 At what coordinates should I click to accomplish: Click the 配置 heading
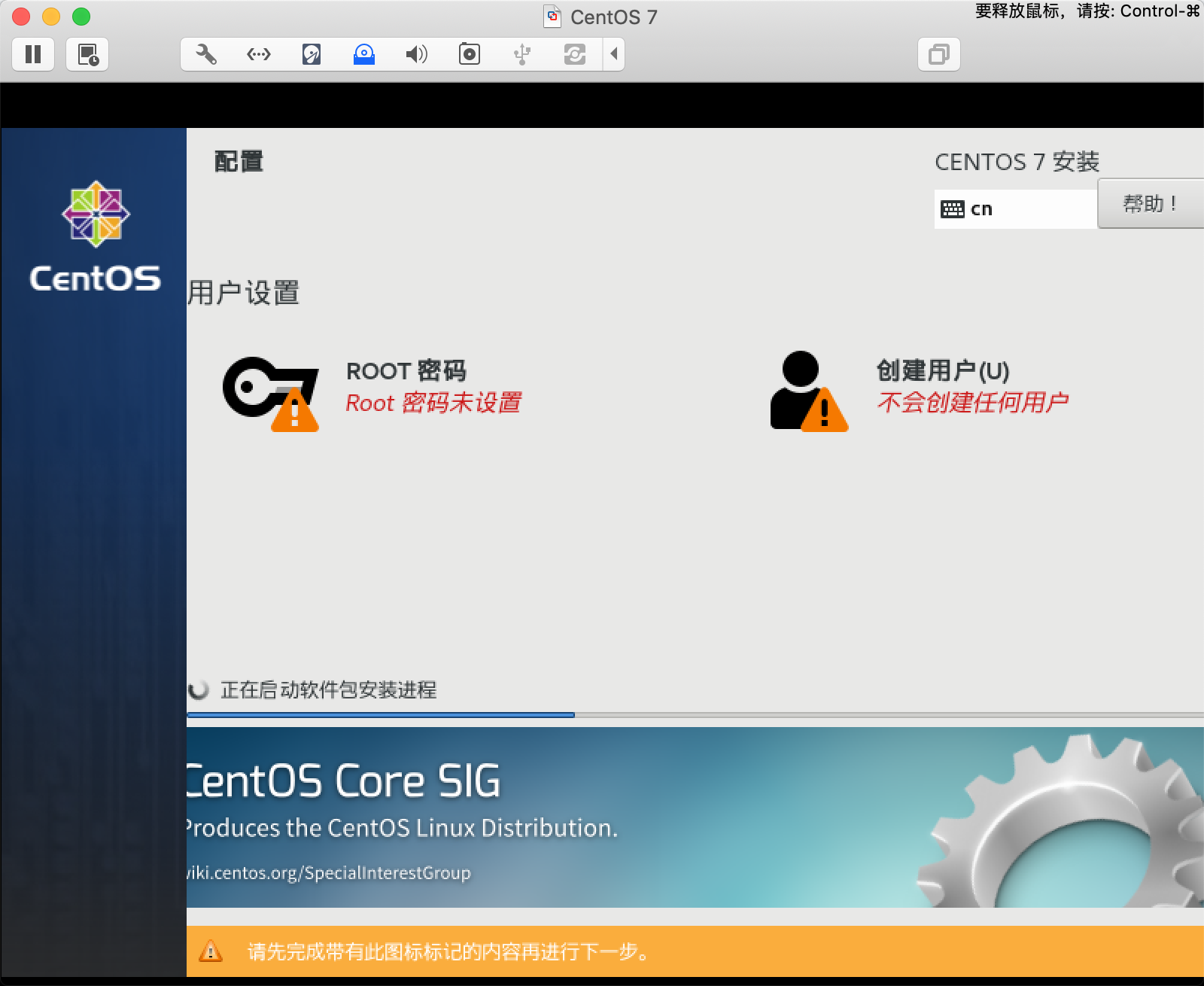click(239, 161)
